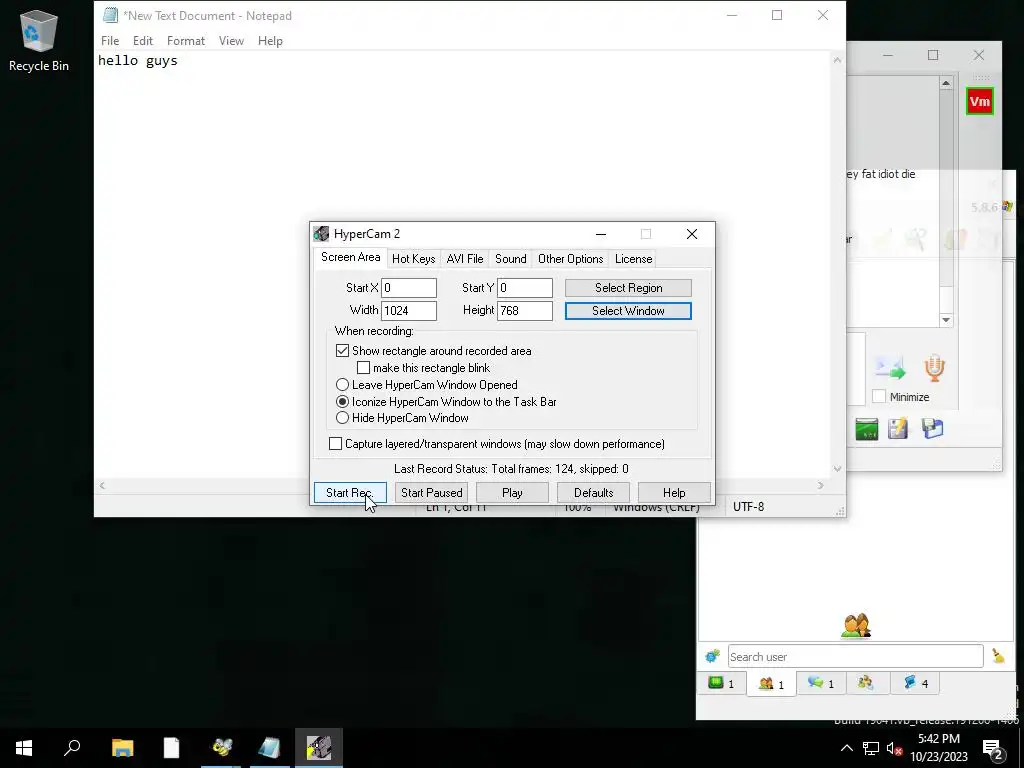Click HyperCam Help button
The image size is (1024, 768).
click(x=674, y=492)
